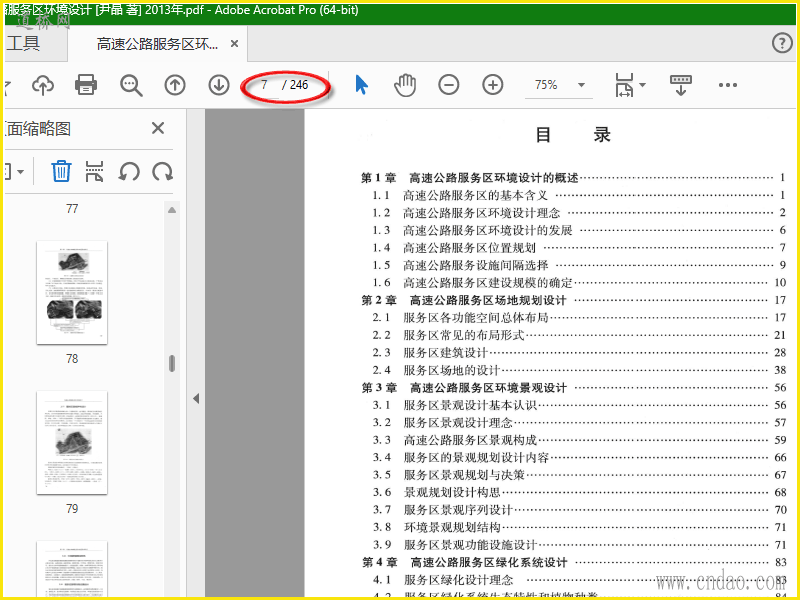Click the 目录 heading

point(572,135)
